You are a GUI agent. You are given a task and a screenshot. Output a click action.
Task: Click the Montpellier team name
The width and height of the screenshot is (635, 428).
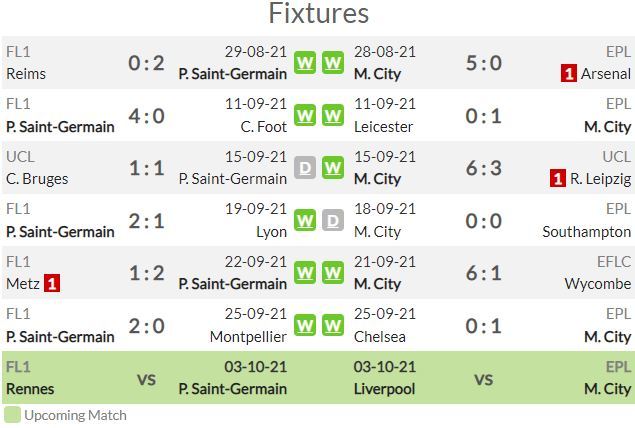coord(248,336)
